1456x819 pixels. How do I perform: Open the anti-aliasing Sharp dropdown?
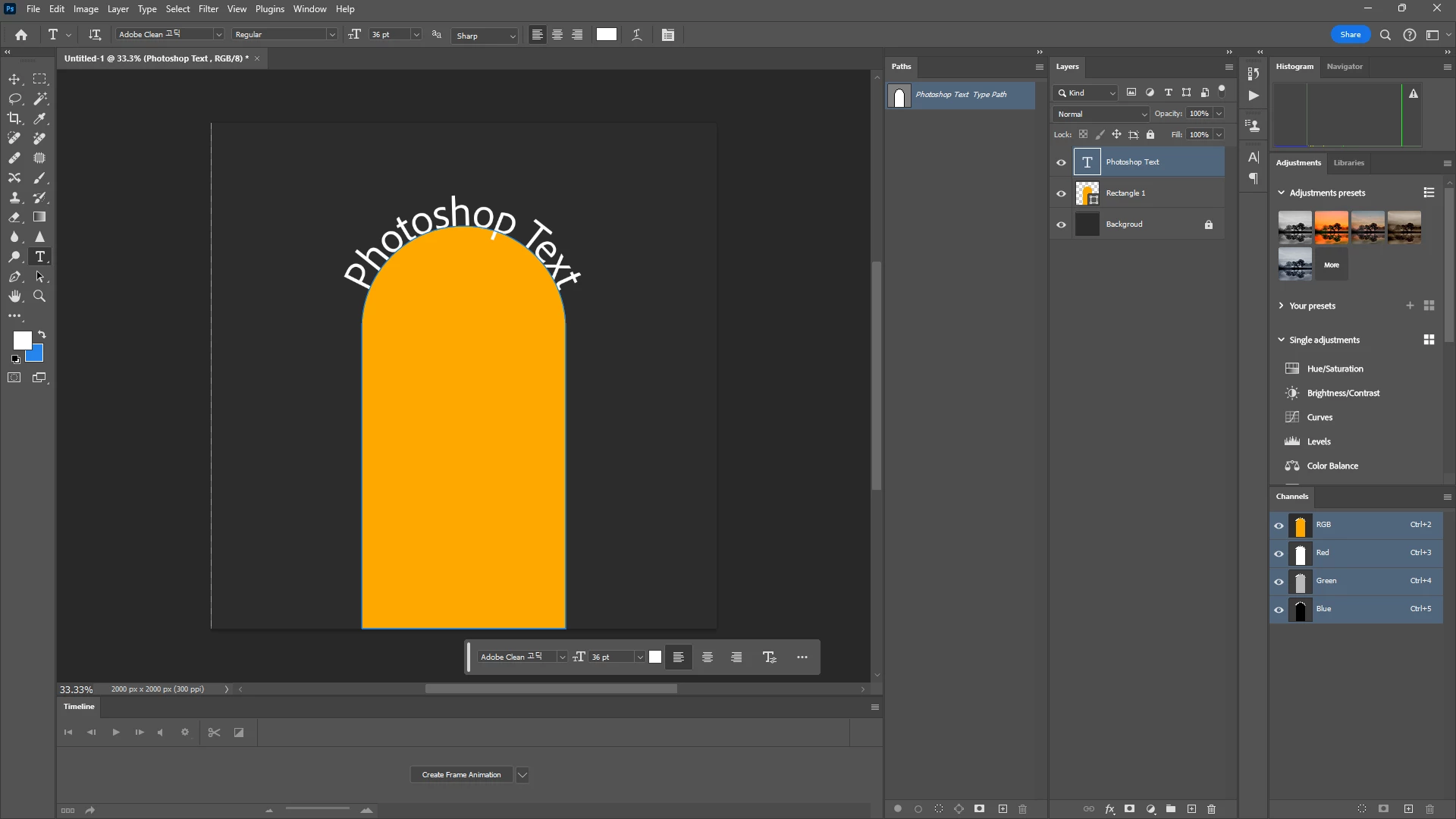click(x=485, y=36)
